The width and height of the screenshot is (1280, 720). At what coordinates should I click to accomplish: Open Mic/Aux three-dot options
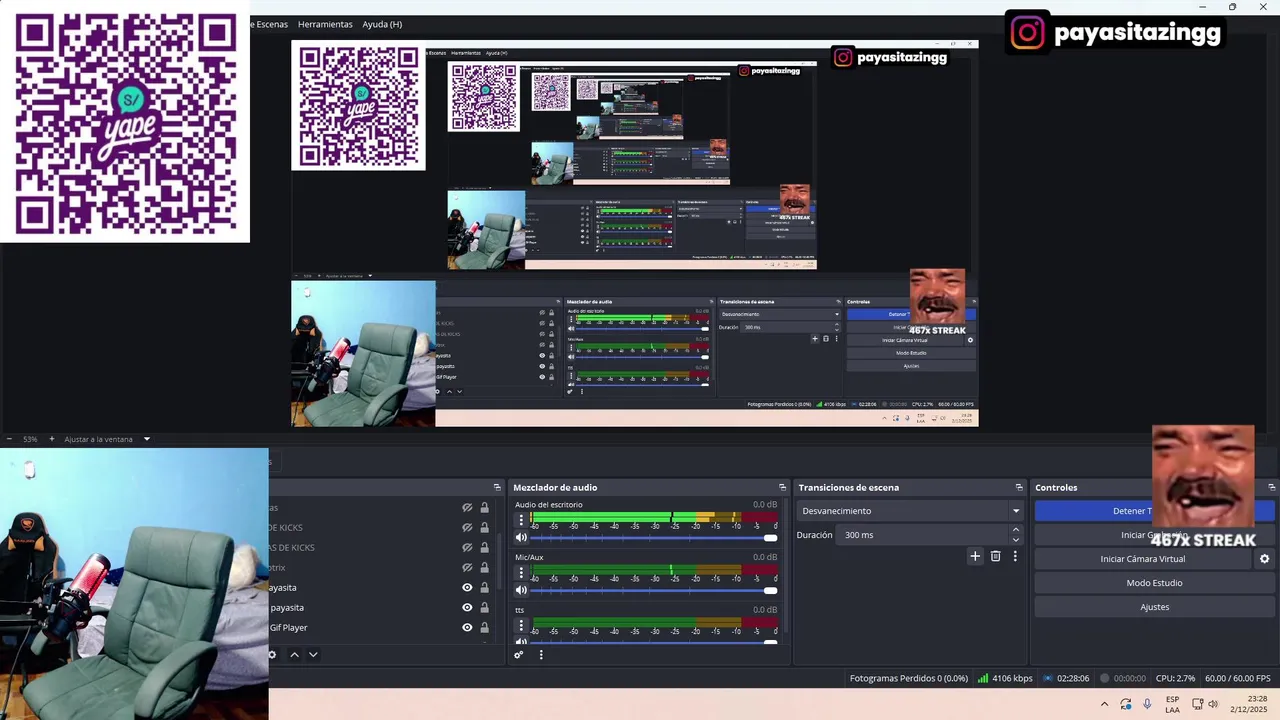tap(521, 573)
